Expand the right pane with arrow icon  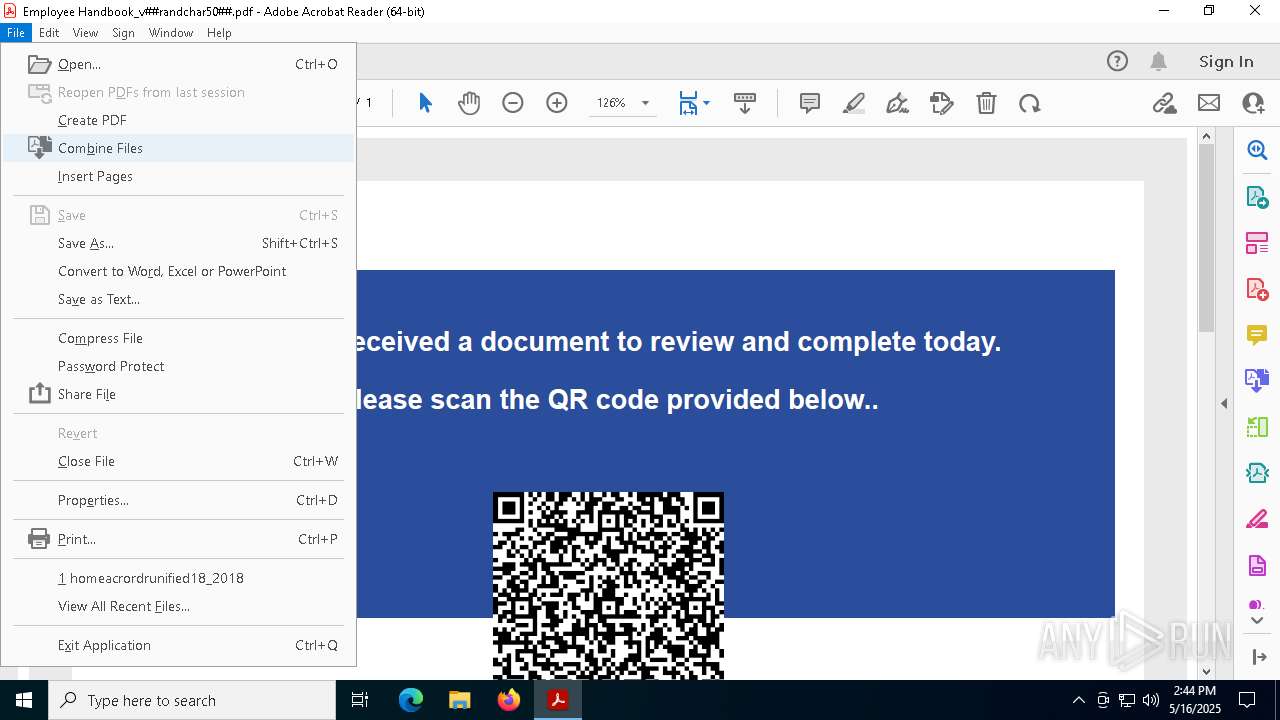coord(1258,657)
